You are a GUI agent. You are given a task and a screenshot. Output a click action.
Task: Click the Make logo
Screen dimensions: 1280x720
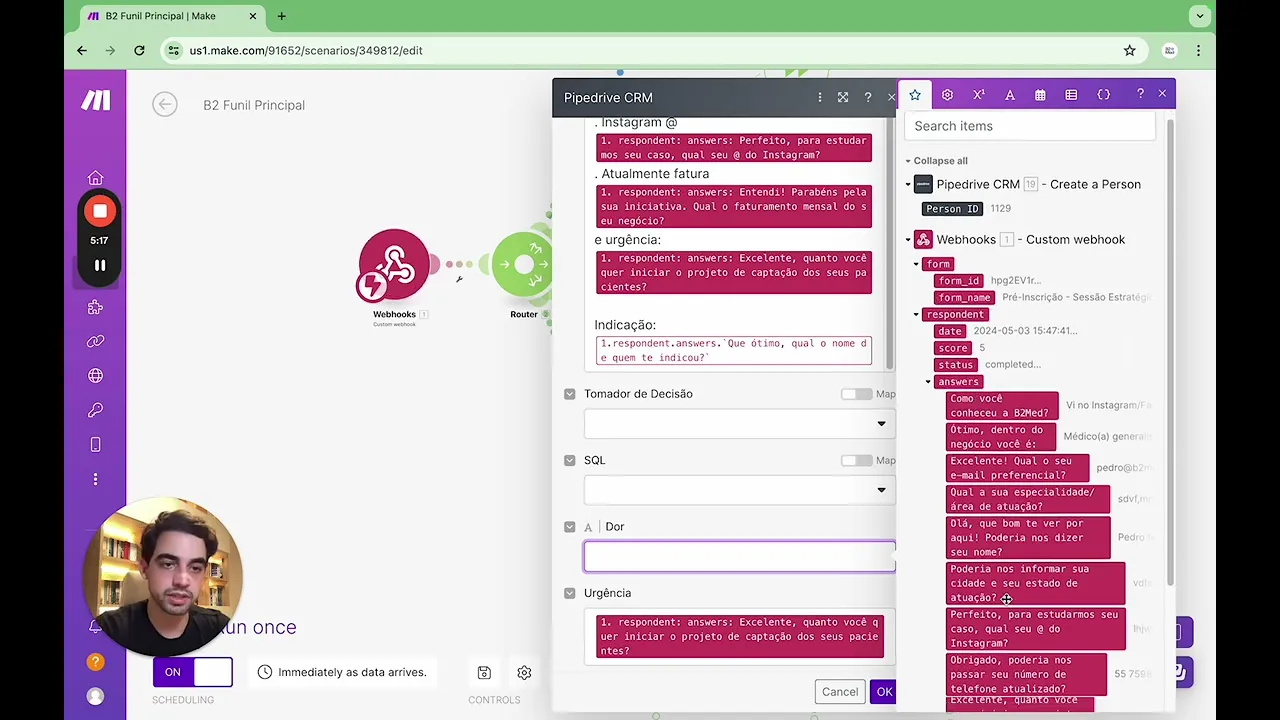(x=96, y=100)
